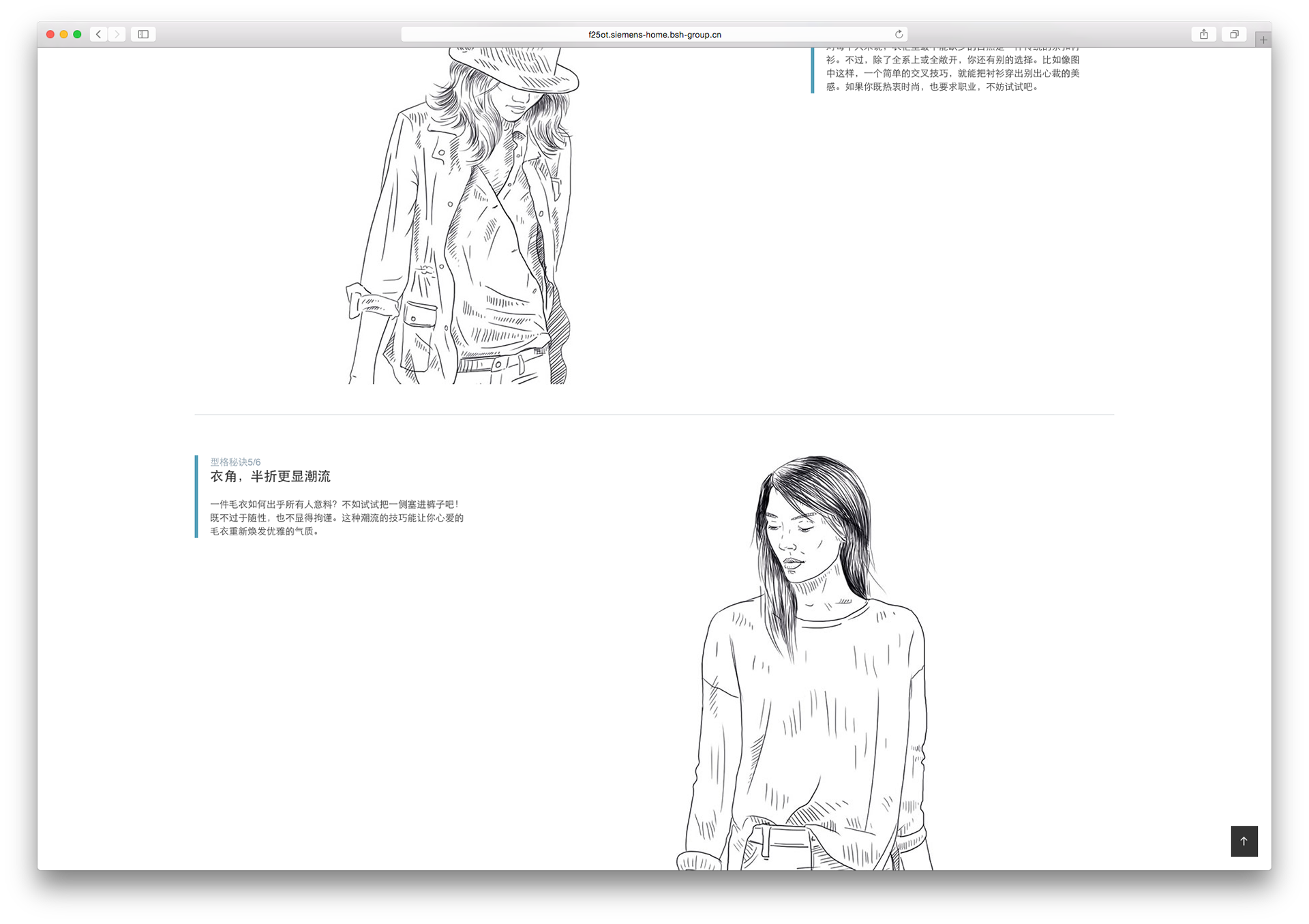Click the hat woman shirt illustration
The height and width of the screenshot is (924, 1309).
pyautogui.click(x=462, y=215)
